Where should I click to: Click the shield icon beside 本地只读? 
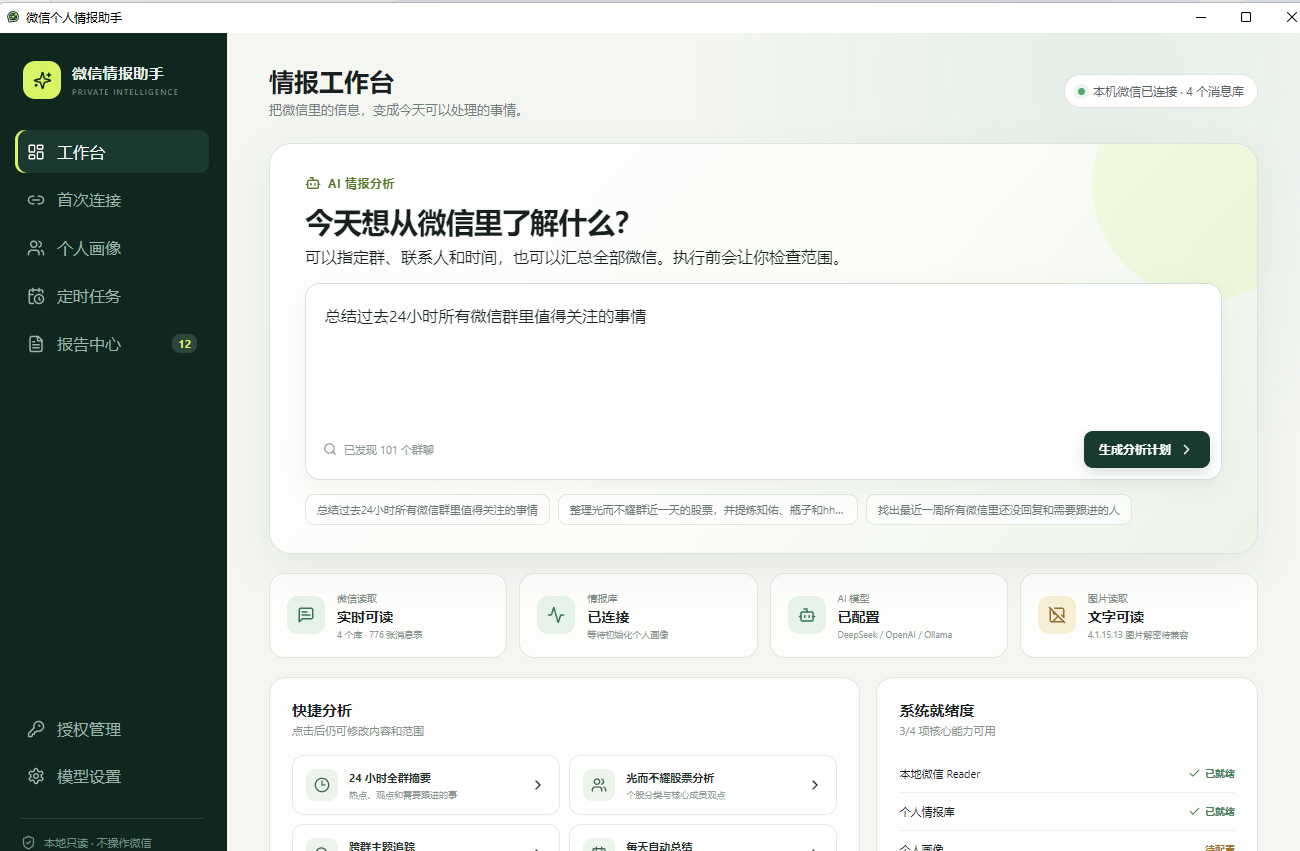click(x=29, y=843)
